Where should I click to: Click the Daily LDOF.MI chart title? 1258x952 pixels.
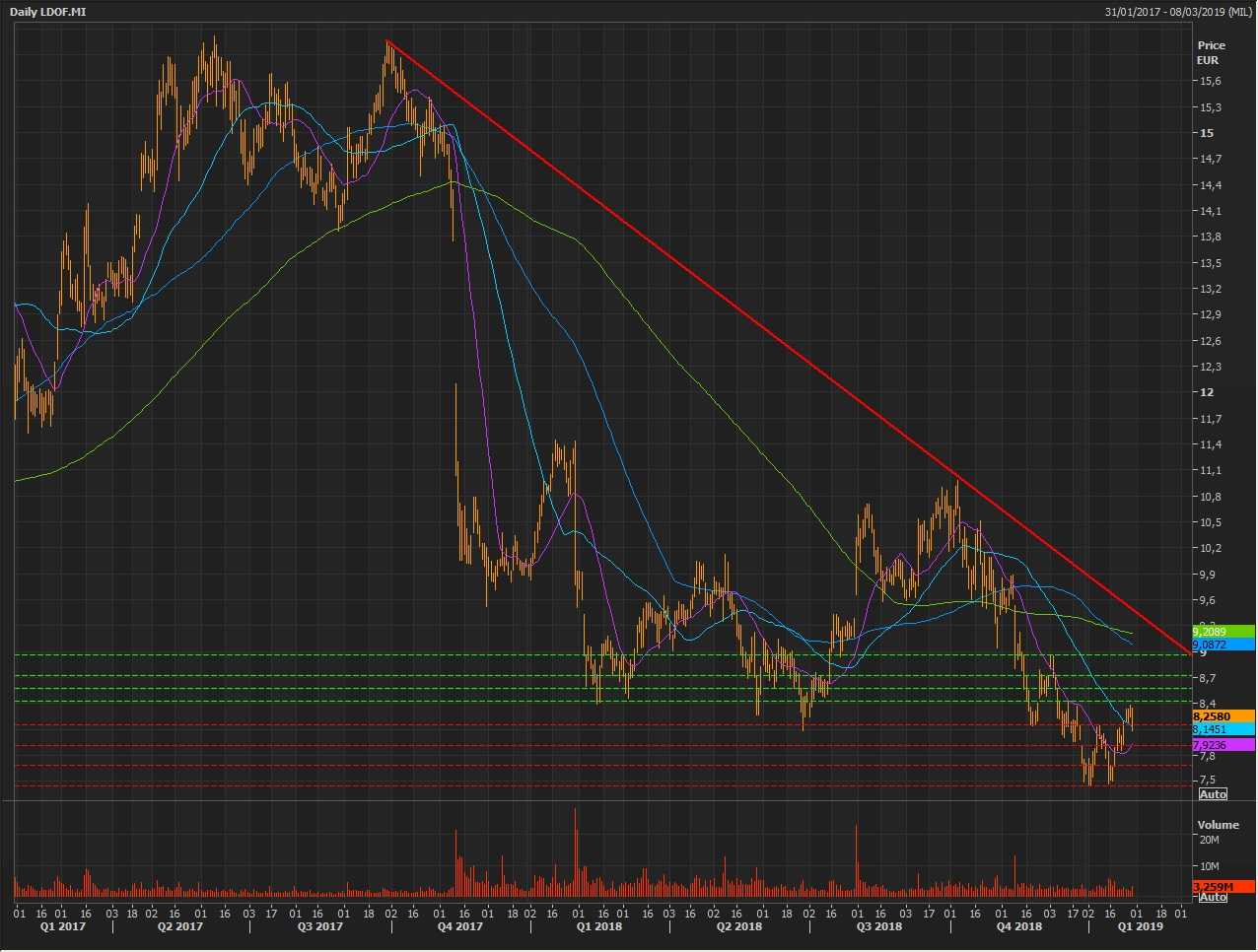click(47, 11)
